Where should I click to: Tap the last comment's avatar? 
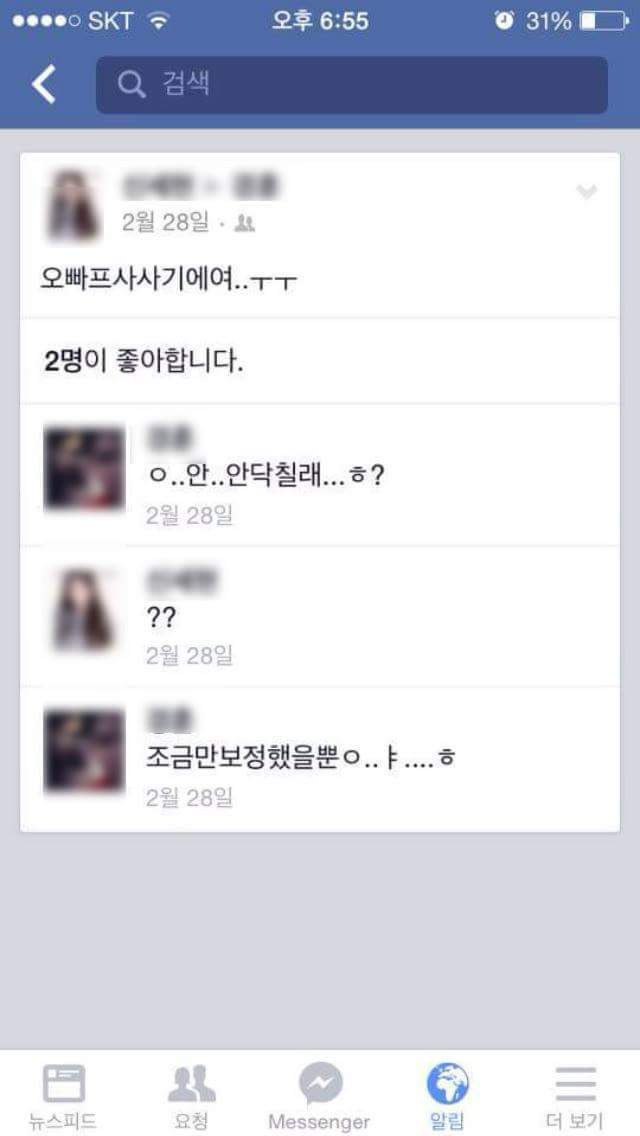point(84,751)
